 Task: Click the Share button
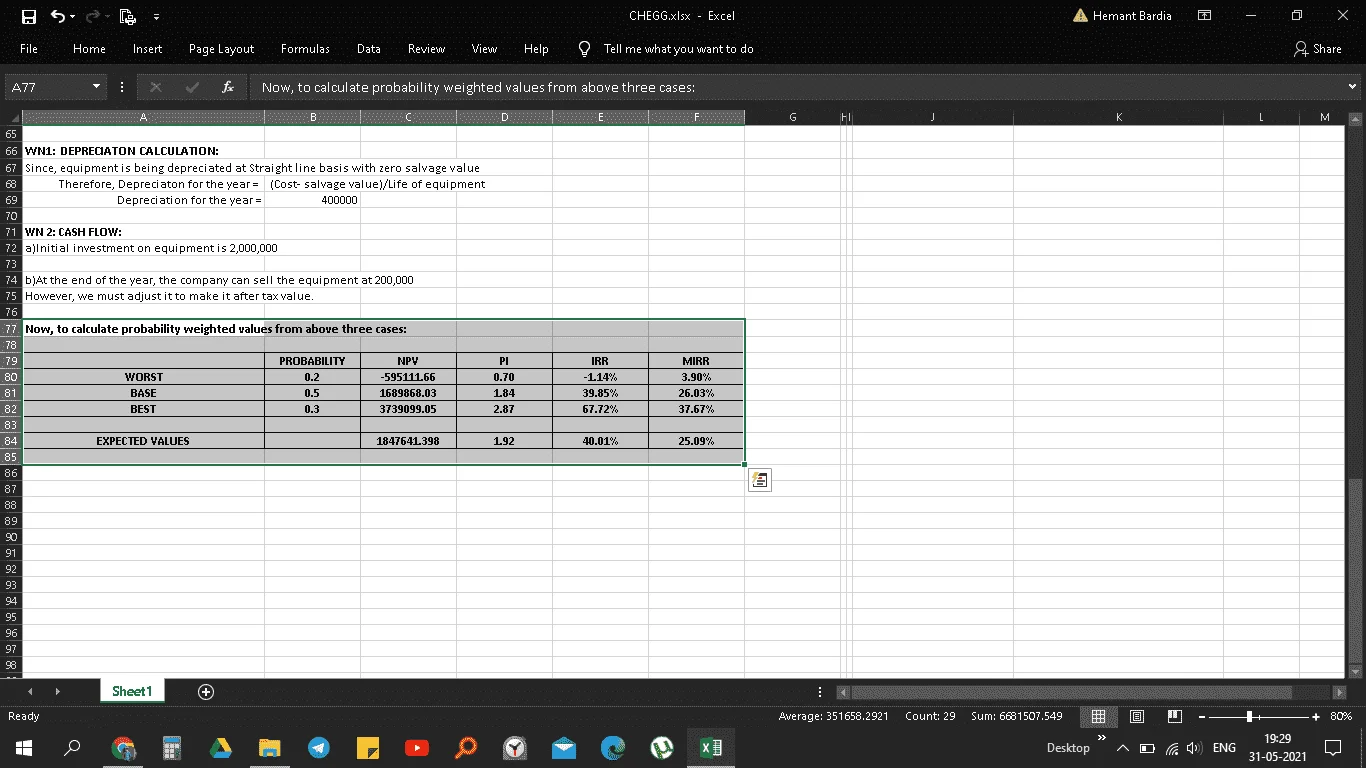pos(1317,49)
